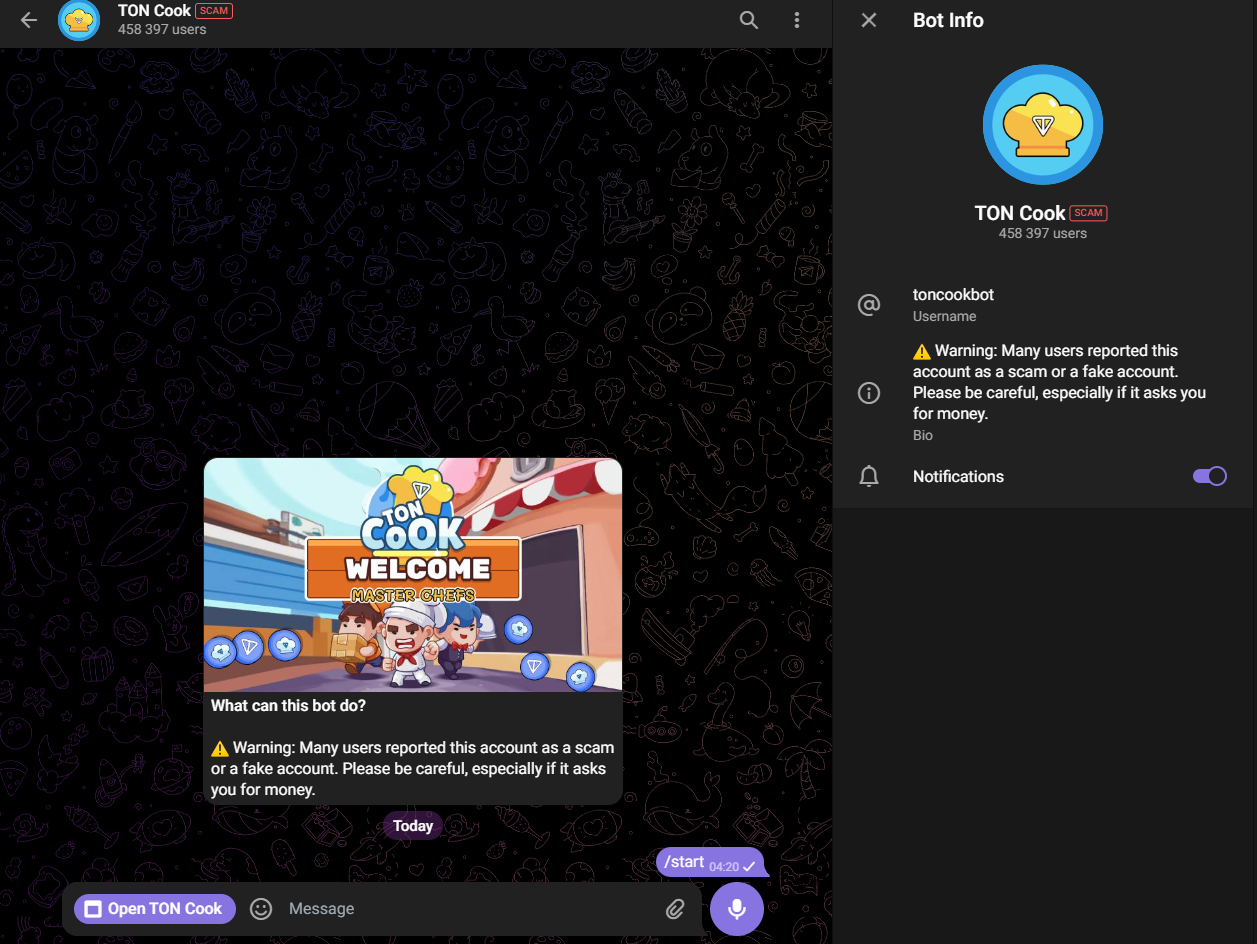Click the SCAM badge in Bot Info
Screen dimensions: 1257x944
click(1089, 213)
